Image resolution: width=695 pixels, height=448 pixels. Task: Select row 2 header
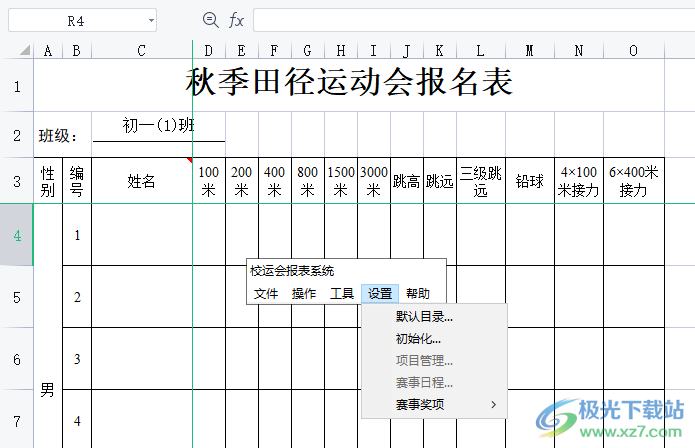pos(17,135)
